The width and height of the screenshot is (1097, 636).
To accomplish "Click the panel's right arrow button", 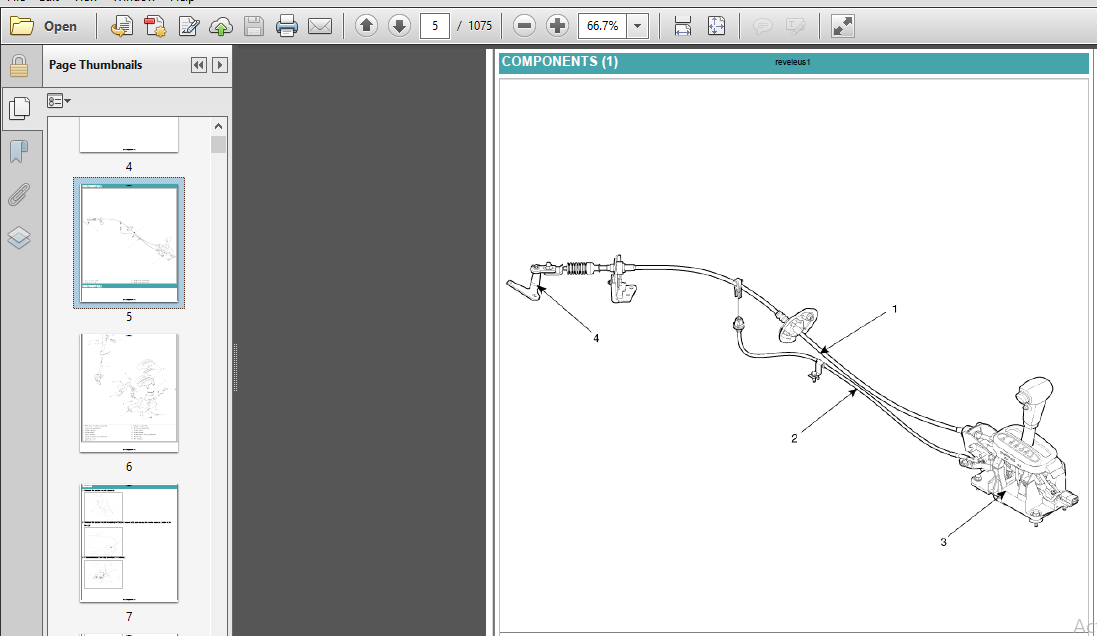I will click(x=220, y=65).
